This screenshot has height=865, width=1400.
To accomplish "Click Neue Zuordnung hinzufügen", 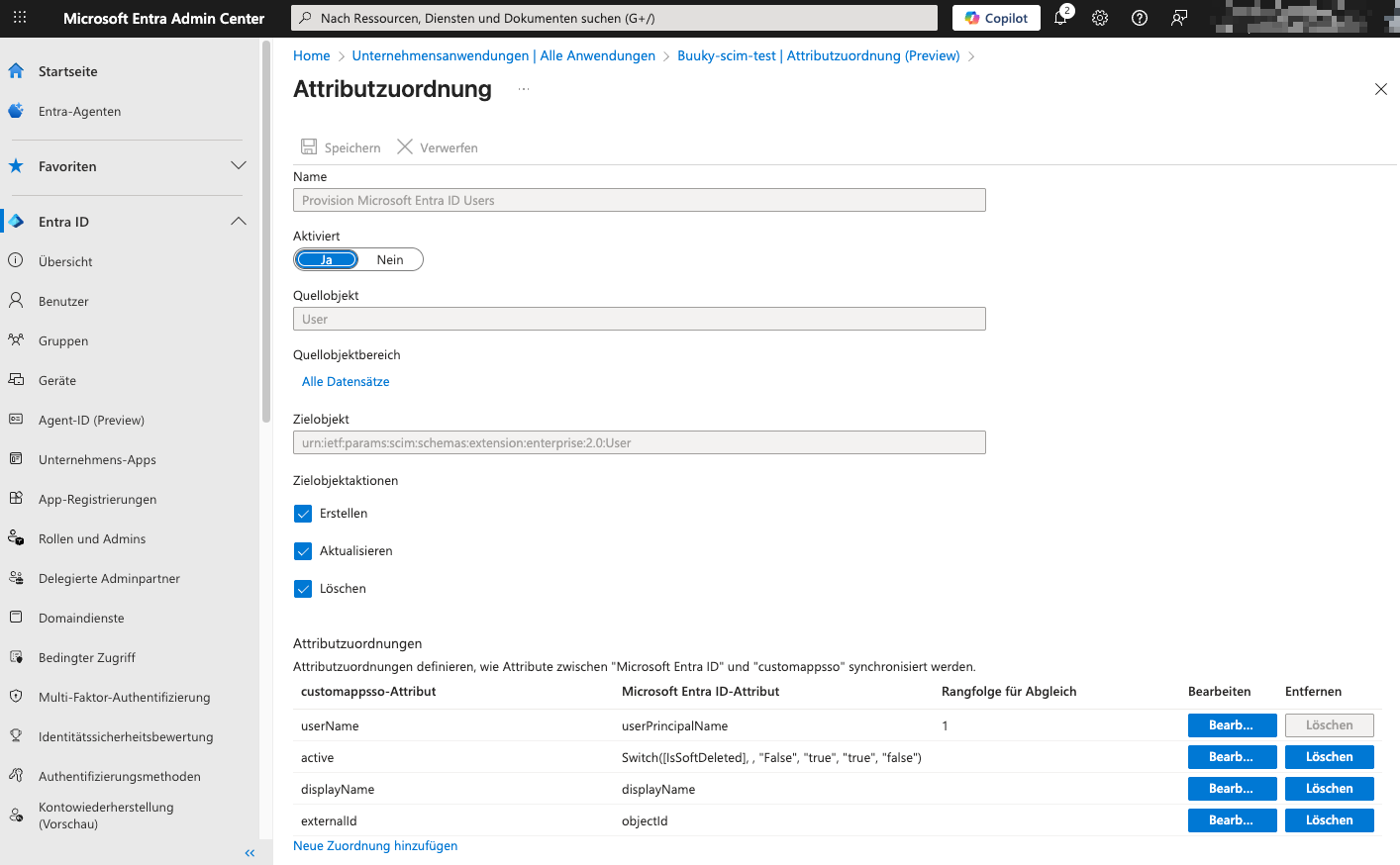I will click(x=374, y=845).
